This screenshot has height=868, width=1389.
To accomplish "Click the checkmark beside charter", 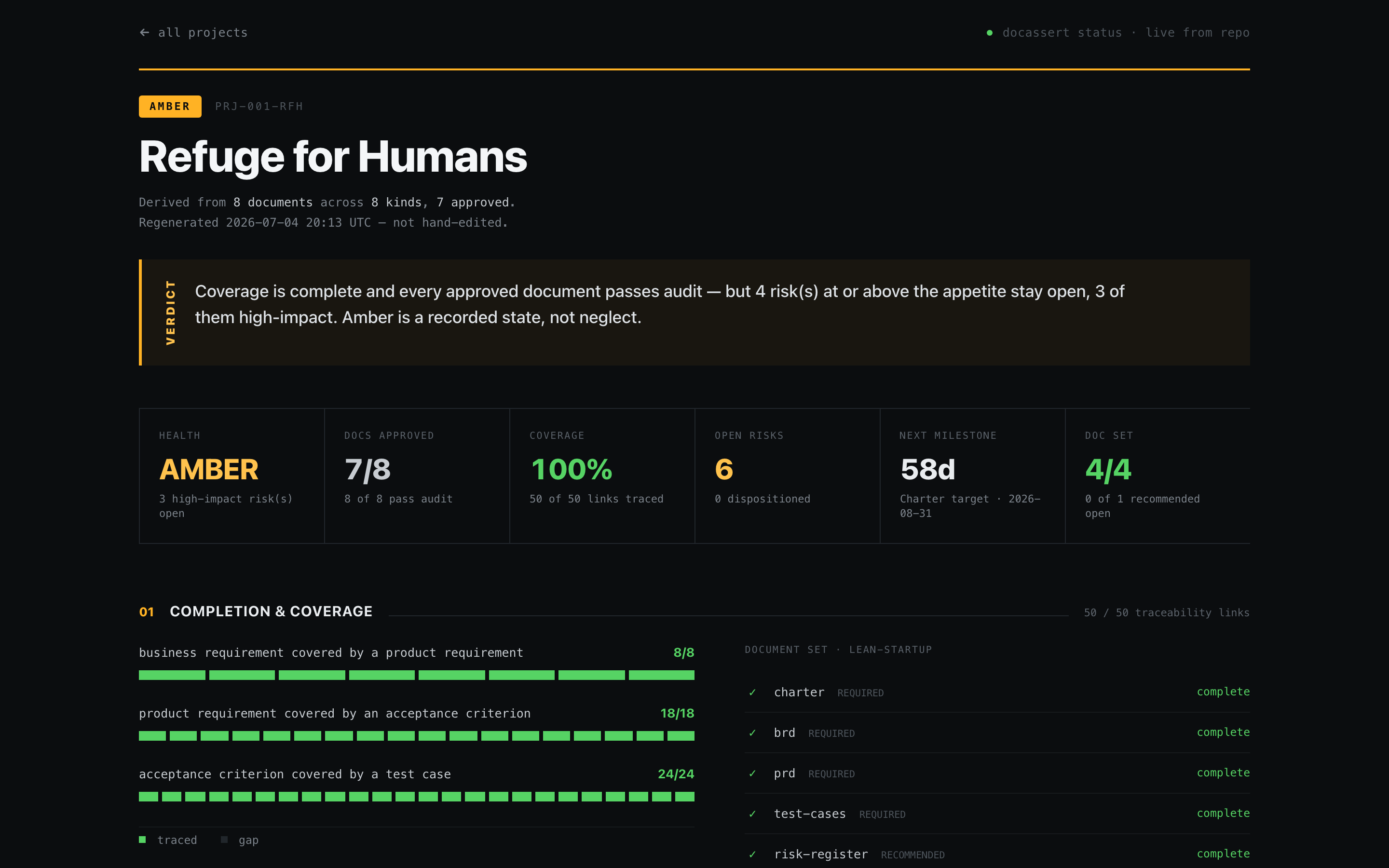I will click(x=752, y=692).
